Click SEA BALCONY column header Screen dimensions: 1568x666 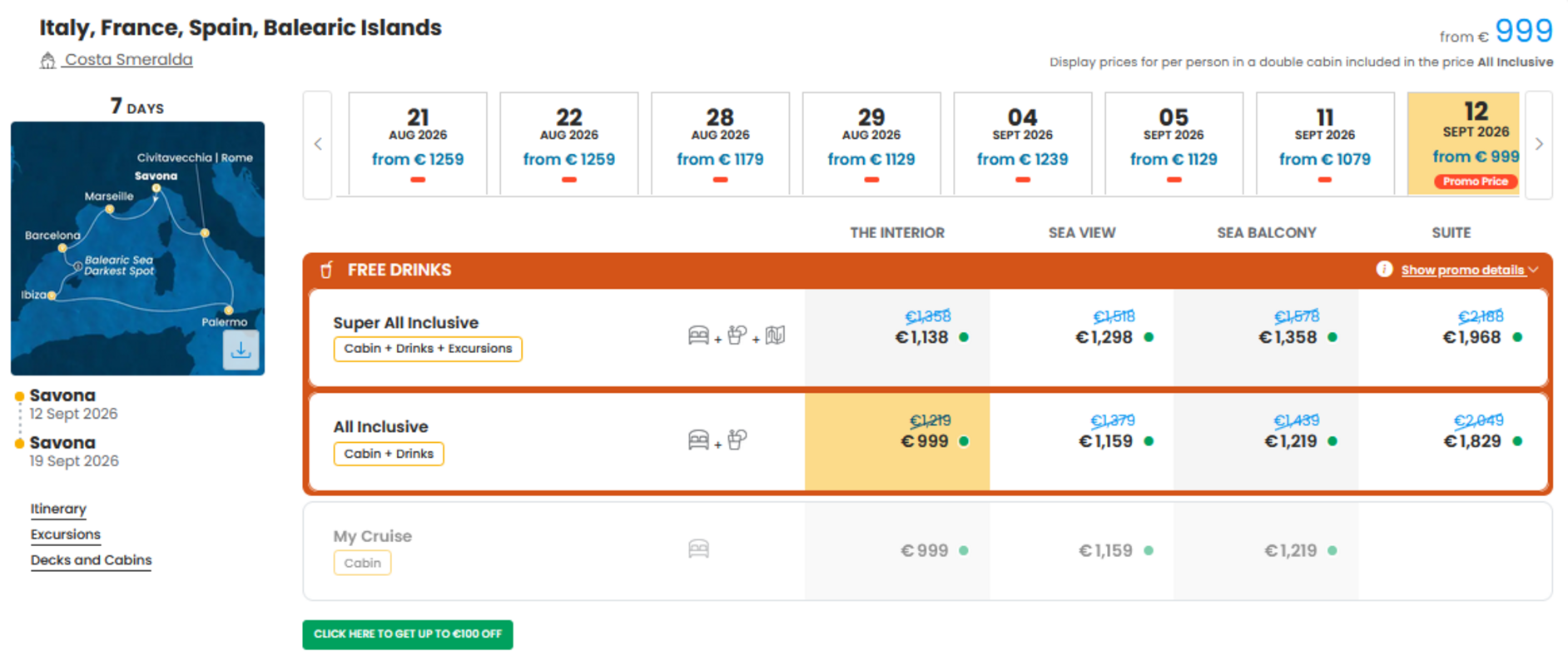pyautogui.click(x=1267, y=233)
